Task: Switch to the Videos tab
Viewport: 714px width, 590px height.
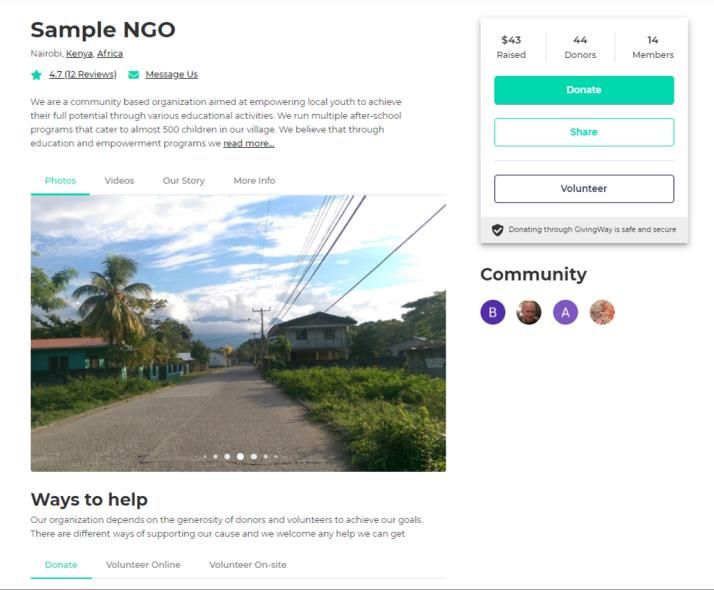Action: [119, 181]
